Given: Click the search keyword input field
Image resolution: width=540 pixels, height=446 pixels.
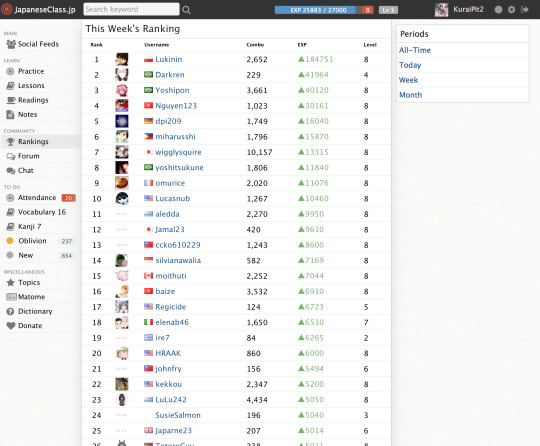Looking at the screenshot, I should (x=131, y=9).
